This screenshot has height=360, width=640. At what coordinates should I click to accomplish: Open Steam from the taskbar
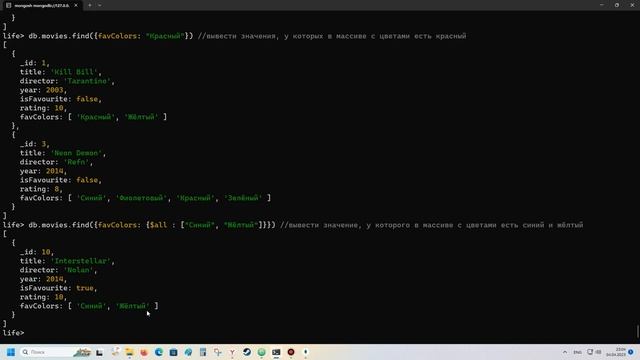(247, 352)
